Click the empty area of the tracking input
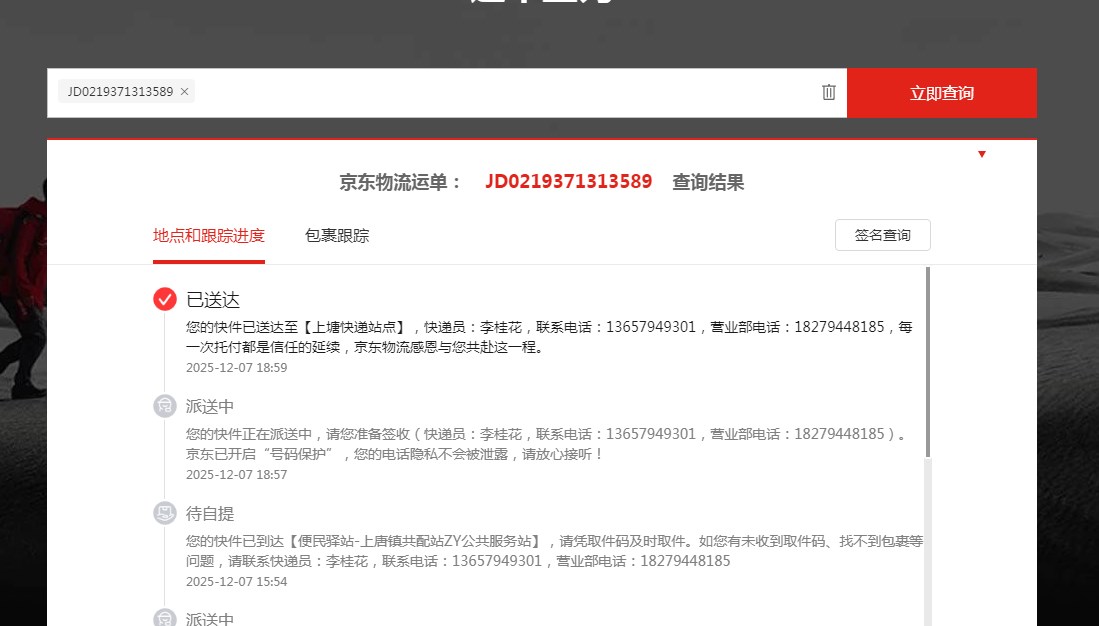The height and width of the screenshot is (626, 1099). (500, 92)
